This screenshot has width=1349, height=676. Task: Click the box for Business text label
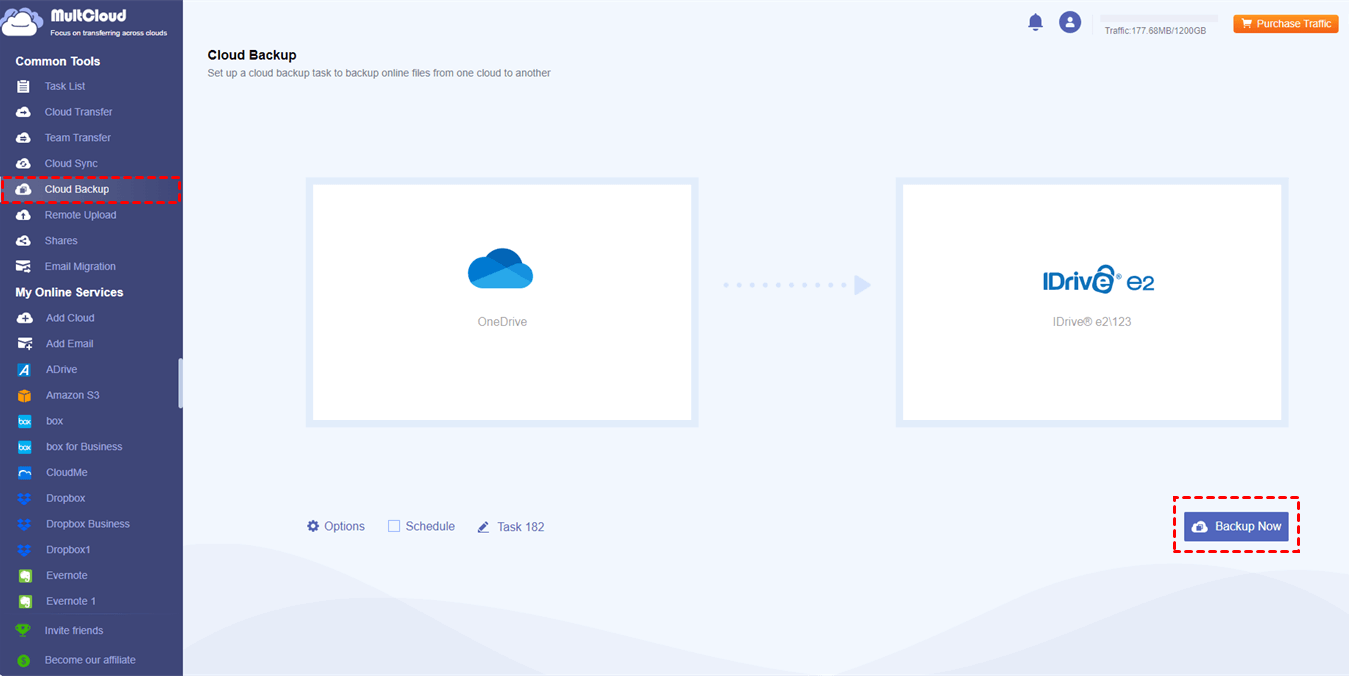pyautogui.click(x=84, y=447)
